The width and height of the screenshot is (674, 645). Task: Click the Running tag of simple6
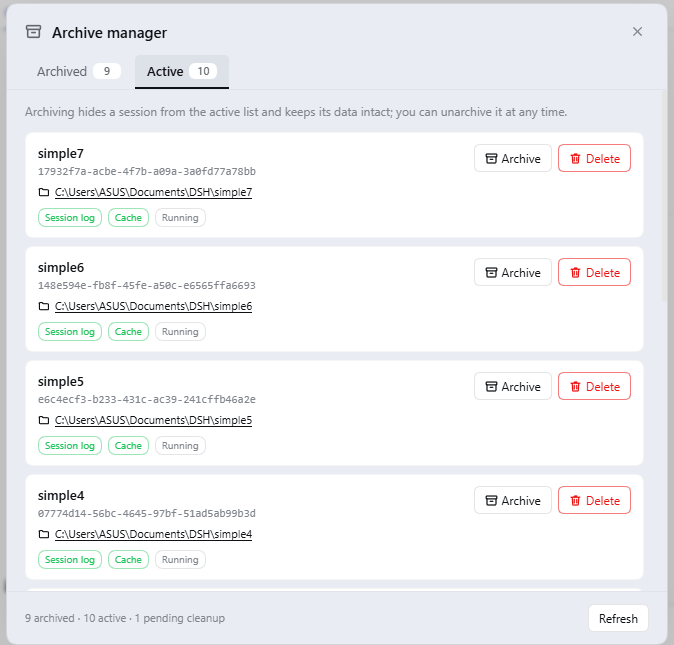tap(180, 332)
